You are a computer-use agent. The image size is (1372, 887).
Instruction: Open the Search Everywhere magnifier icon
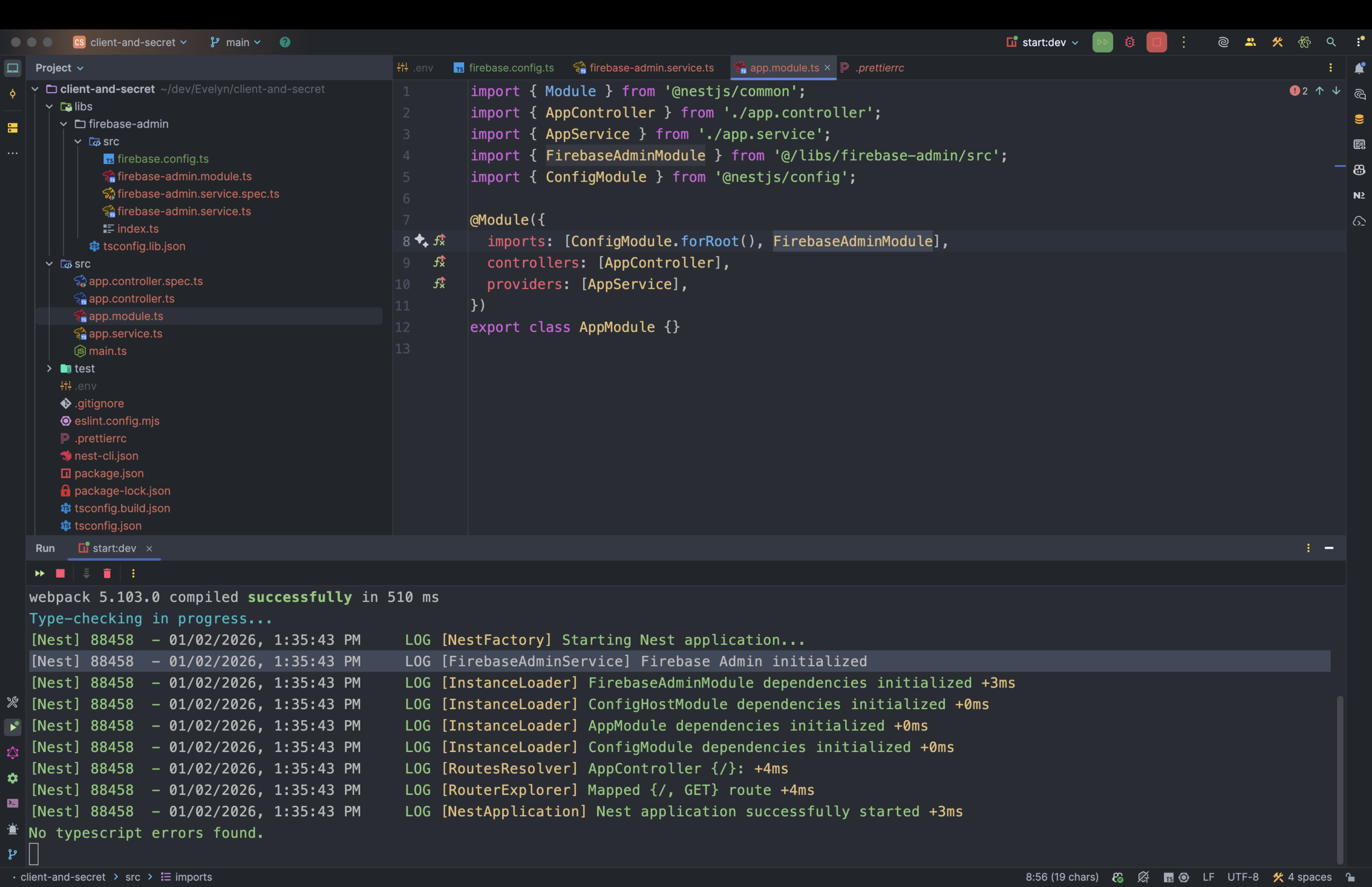click(x=1331, y=42)
